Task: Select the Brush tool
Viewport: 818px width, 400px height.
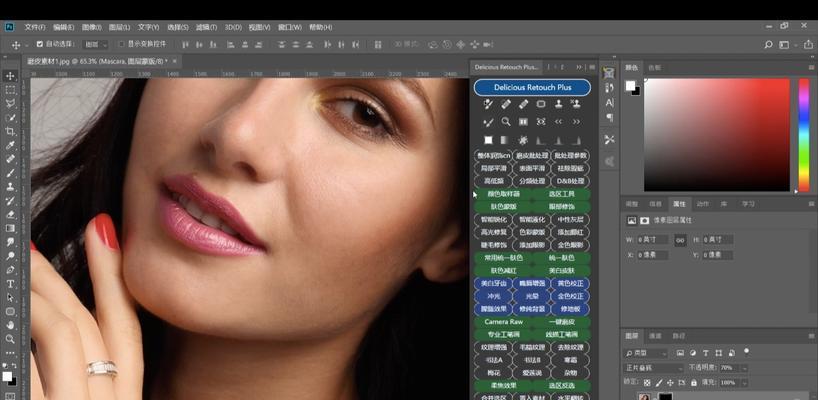Action: click(10, 173)
